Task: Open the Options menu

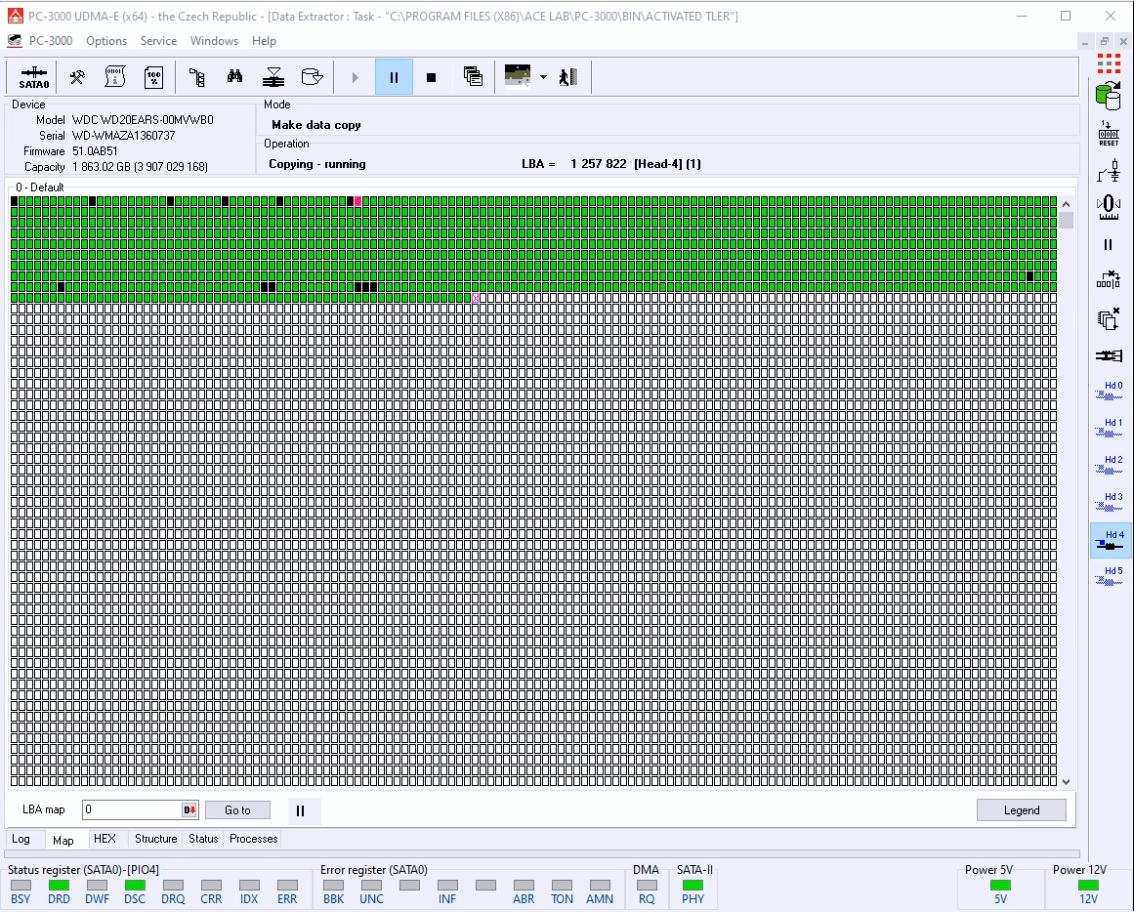Action: 106,41
